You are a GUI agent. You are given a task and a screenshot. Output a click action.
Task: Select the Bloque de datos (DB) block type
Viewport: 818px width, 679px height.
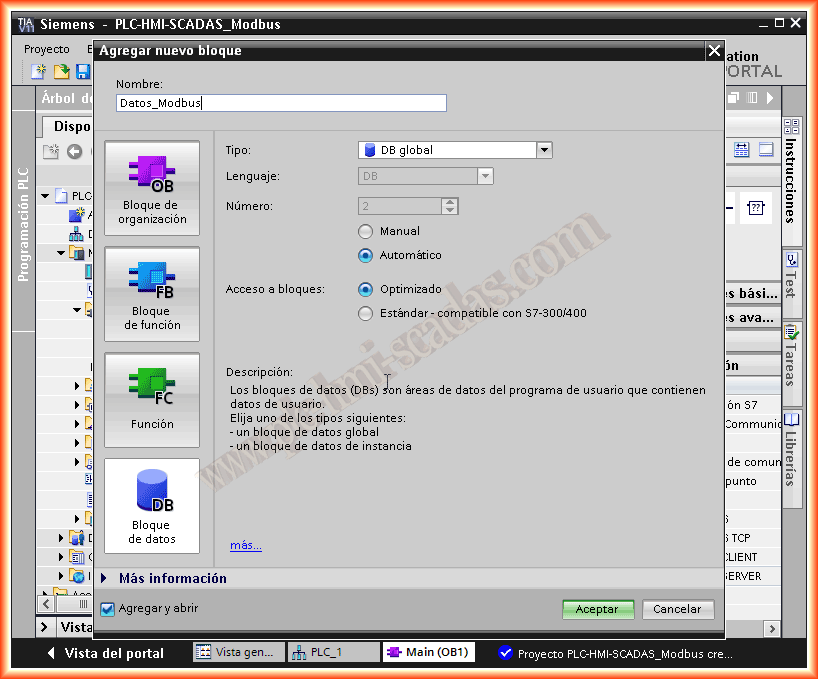click(x=152, y=505)
